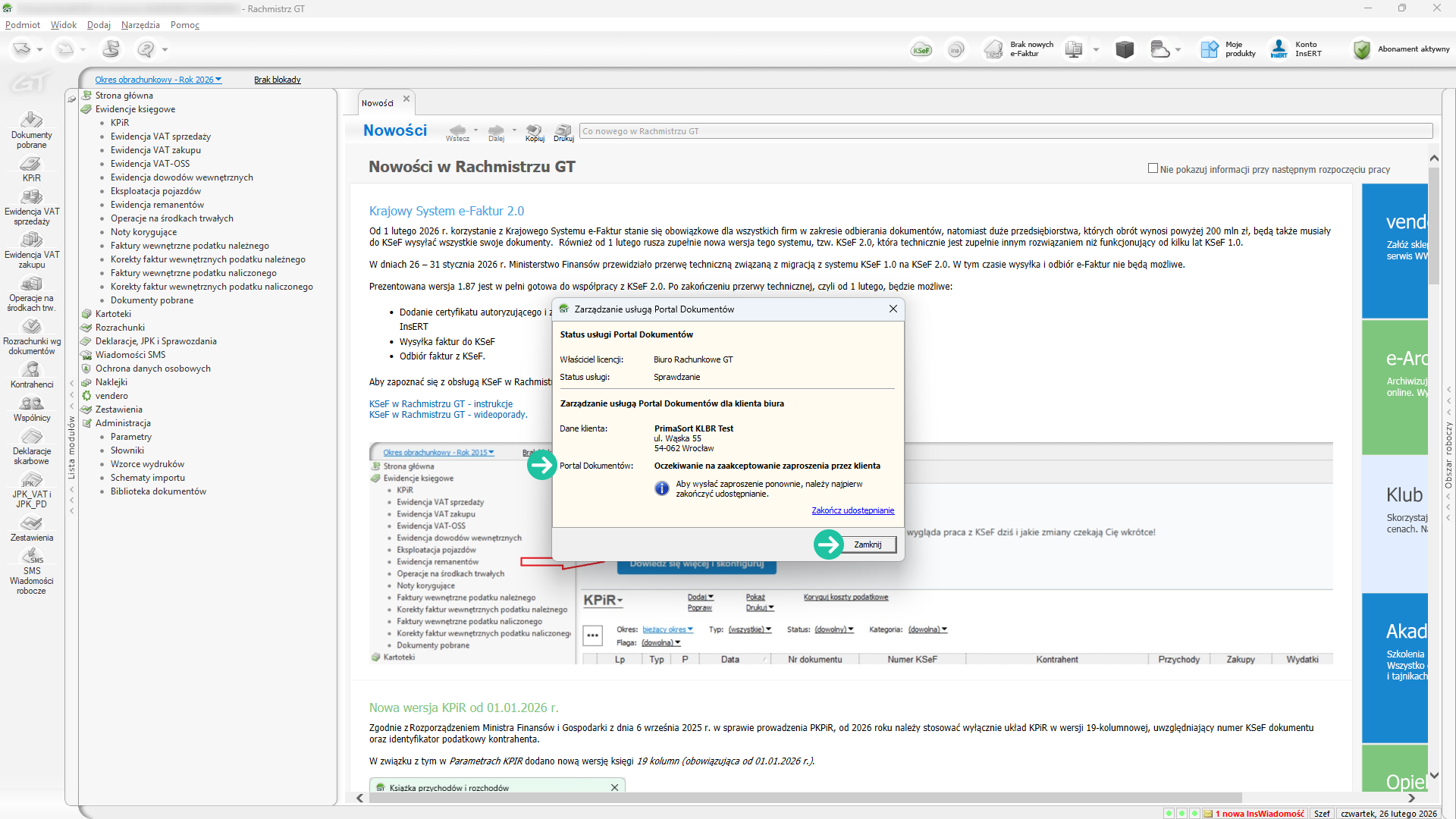The height and width of the screenshot is (819, 1456).
Task: Check 'Nie pokazuj informacji' checkbox
Action: pyautogui.click(x=1153, y=168)
